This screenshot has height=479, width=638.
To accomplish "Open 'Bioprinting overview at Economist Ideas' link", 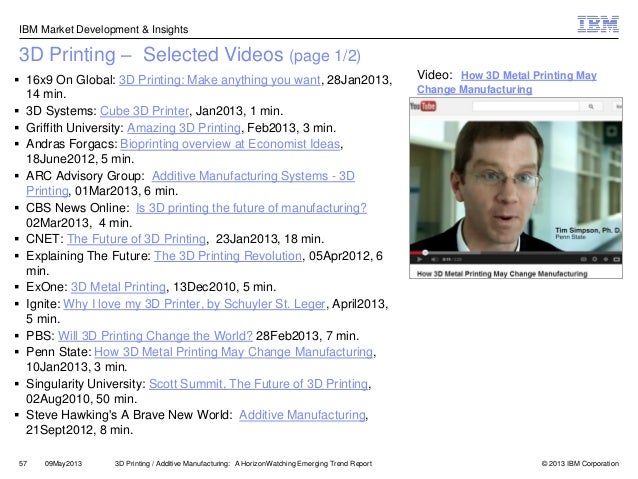I will [x=230, y=144].
